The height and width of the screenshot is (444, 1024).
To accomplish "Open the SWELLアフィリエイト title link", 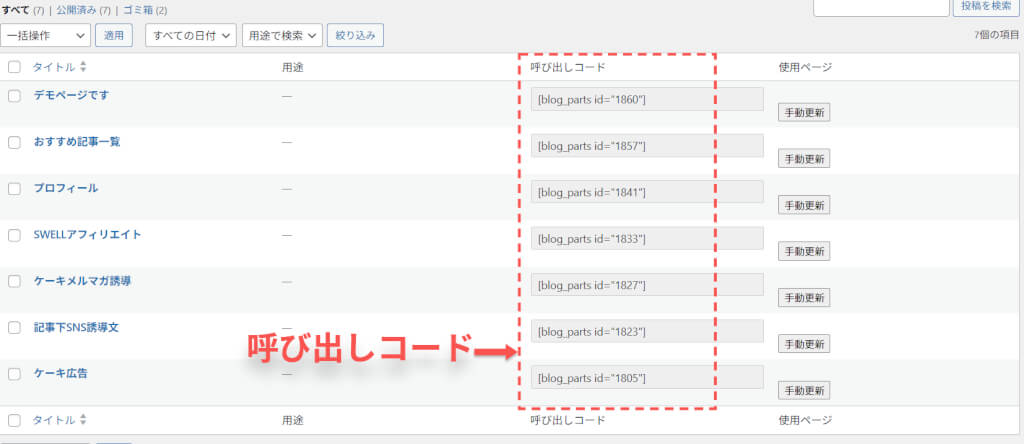I will (x=88, y=235).
